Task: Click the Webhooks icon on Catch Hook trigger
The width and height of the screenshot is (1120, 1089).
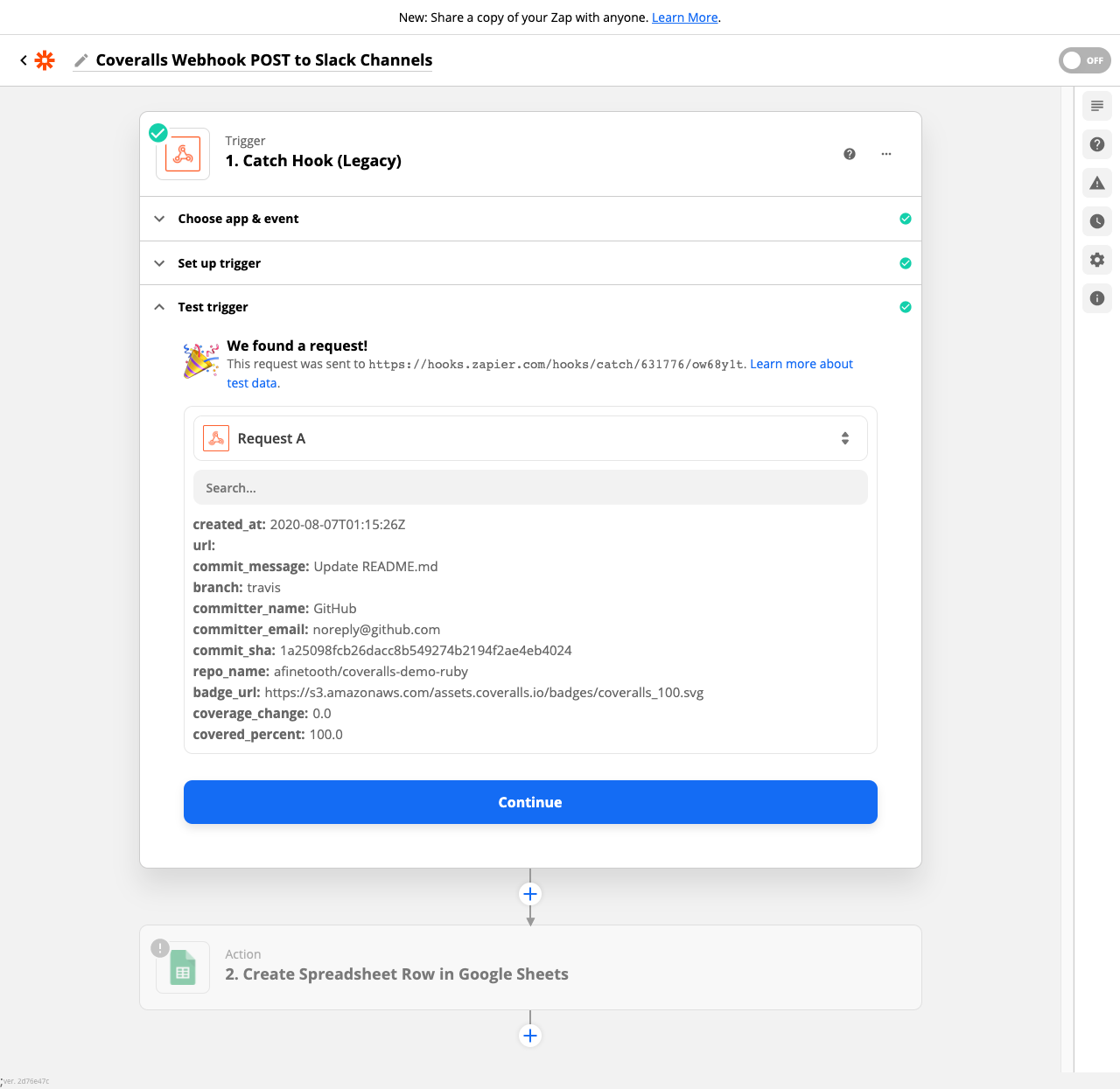Action: tap(182, 153)
